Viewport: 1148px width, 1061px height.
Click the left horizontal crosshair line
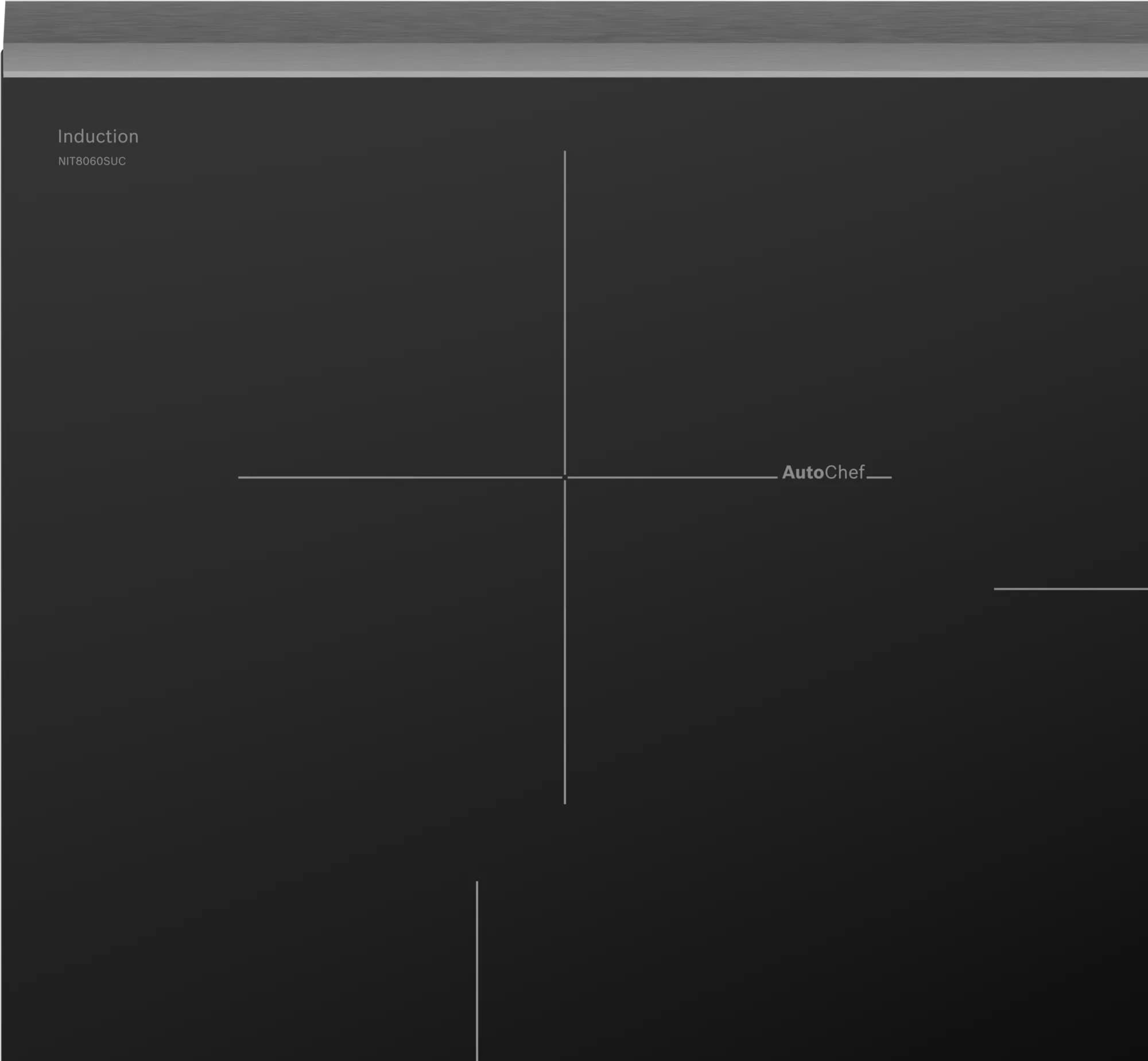click(x=399, y=477)
